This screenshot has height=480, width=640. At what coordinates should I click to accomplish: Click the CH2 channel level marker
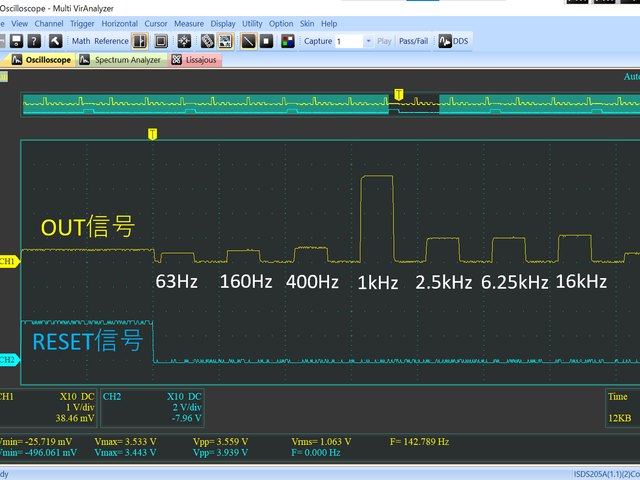9,359
